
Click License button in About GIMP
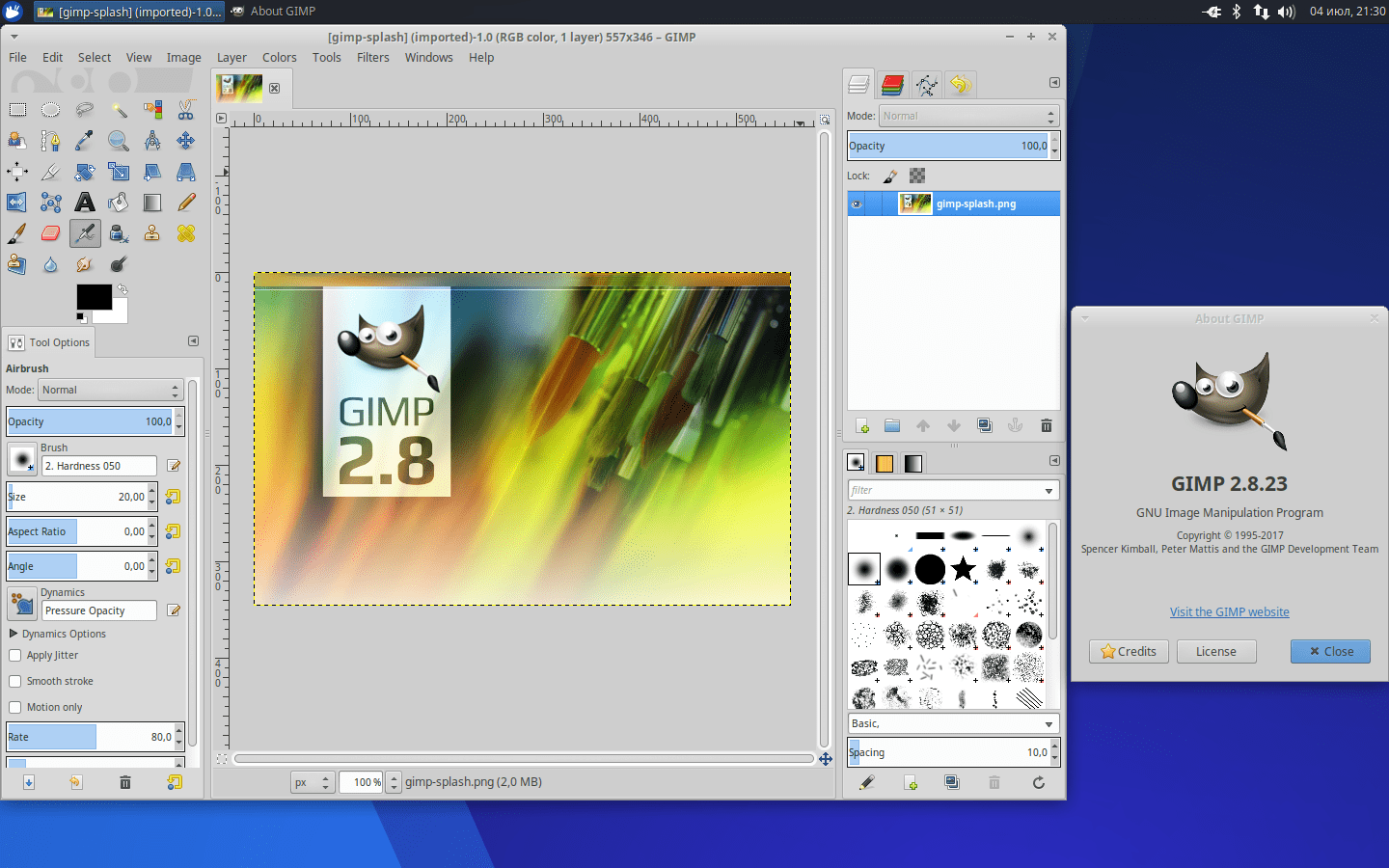pyautogui.click(x=1216, y=652)
